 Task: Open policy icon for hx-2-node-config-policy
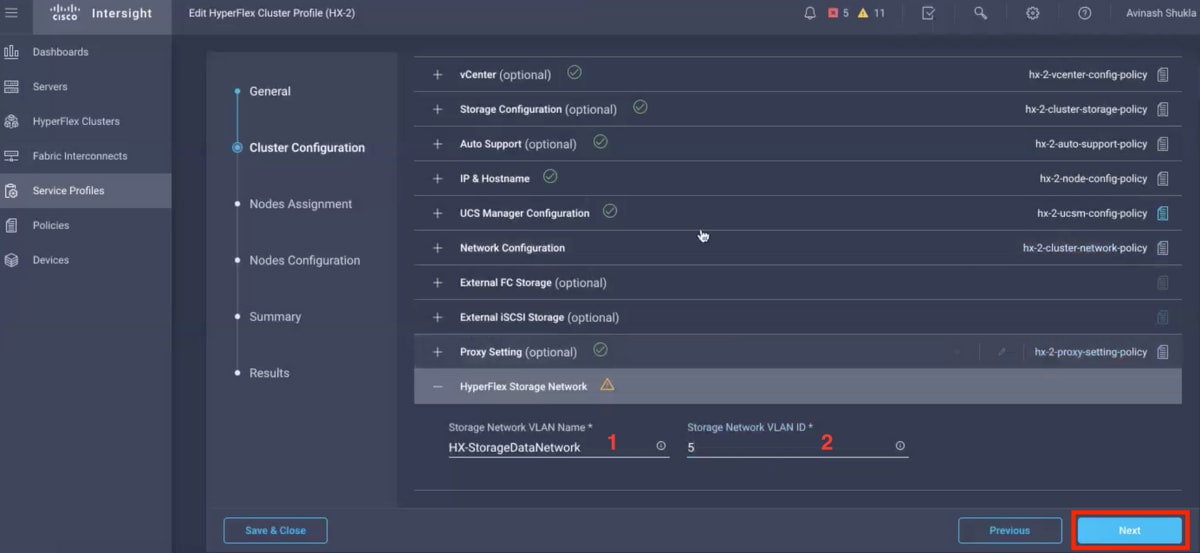(x=1163, y=179)
